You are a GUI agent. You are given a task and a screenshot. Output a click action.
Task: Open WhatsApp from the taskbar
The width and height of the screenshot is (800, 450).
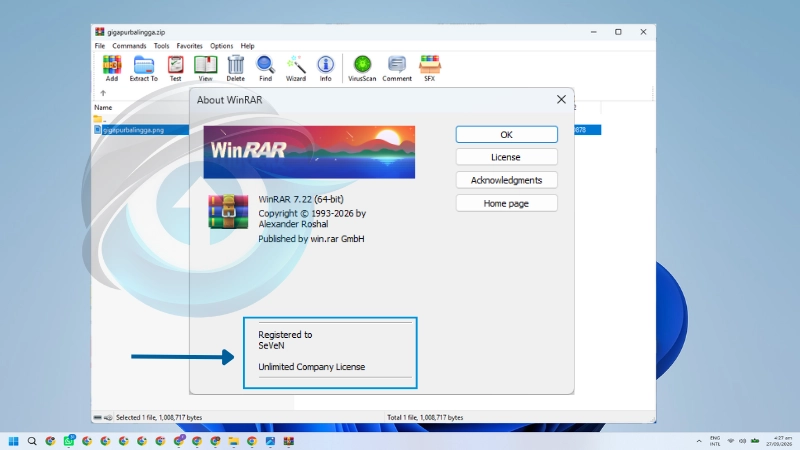(x=69, y=441)
